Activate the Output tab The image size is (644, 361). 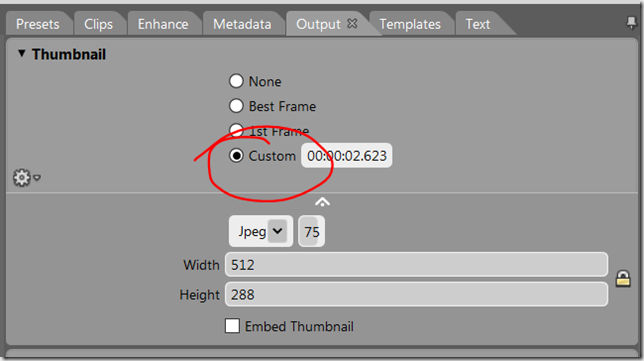318,24
